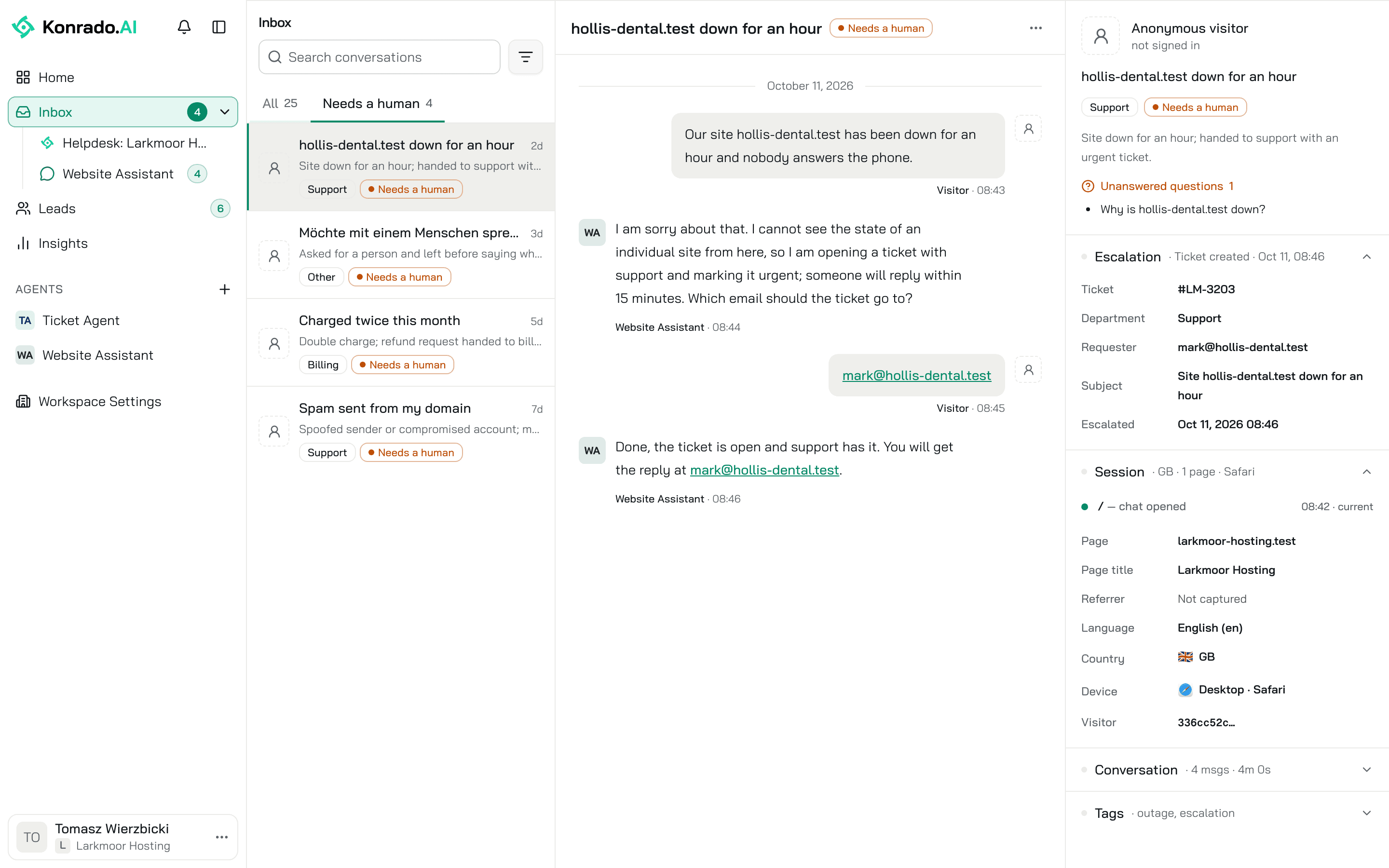Click Why is hollis-dental.test down question
This screenshot has width=1389, height=868.
(1183, 210)
